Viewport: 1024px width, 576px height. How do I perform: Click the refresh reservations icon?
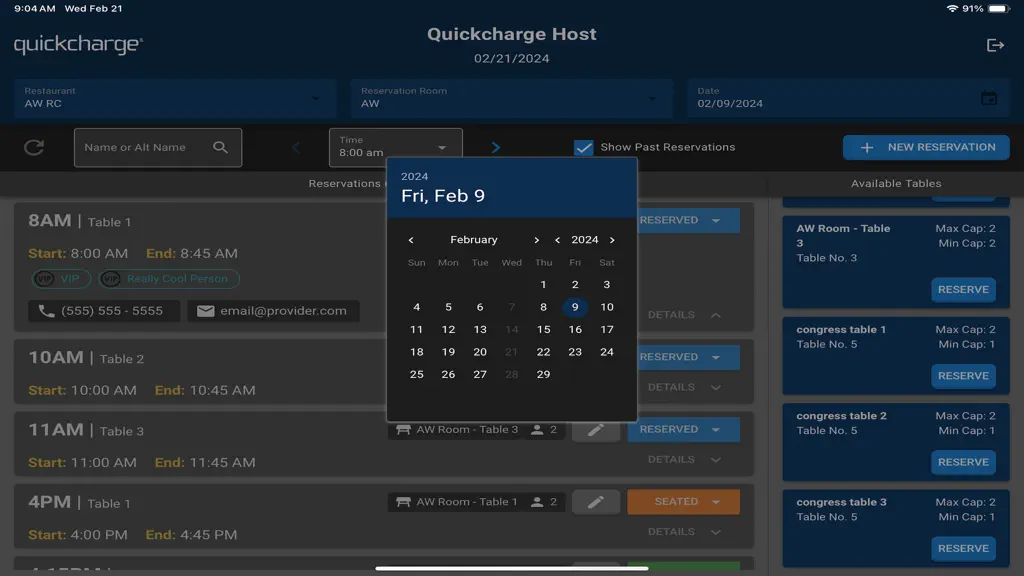click(x=34, y=148)
